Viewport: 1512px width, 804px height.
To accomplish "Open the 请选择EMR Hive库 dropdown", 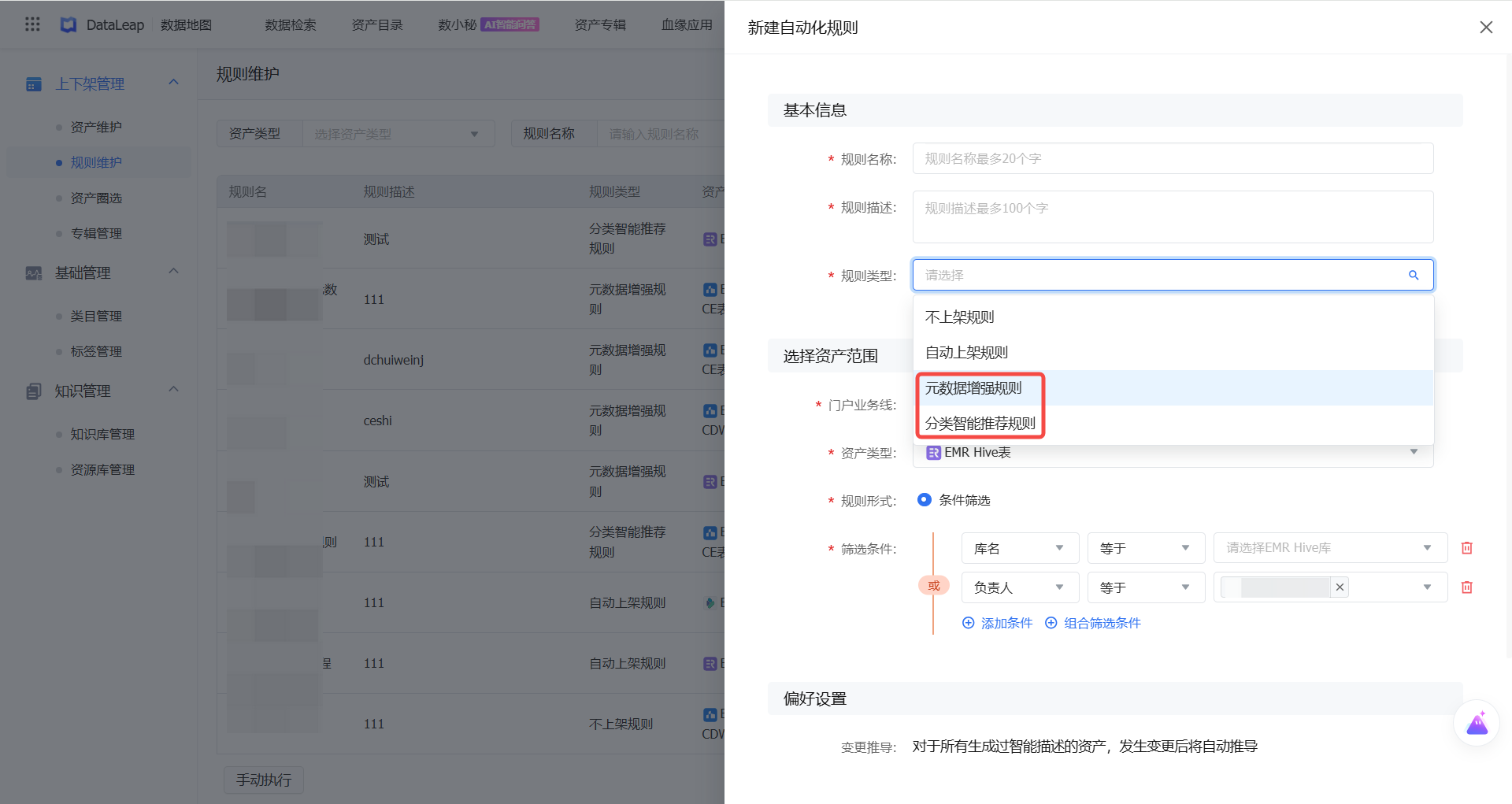I will 1329,548.
